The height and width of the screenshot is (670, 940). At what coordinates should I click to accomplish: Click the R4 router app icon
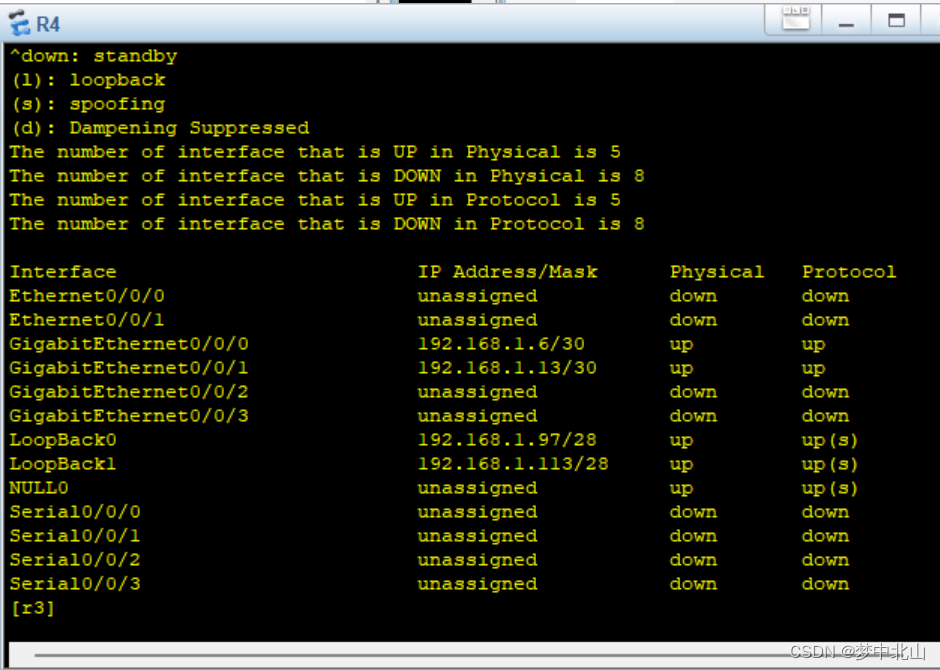pyautogui.click(x=19, y=23)
